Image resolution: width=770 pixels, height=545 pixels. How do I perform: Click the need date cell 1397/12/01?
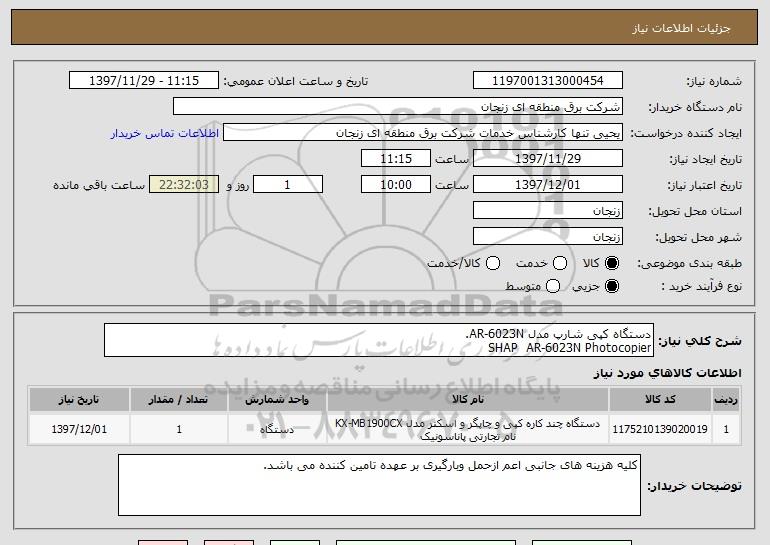click(x=79, y=429)
